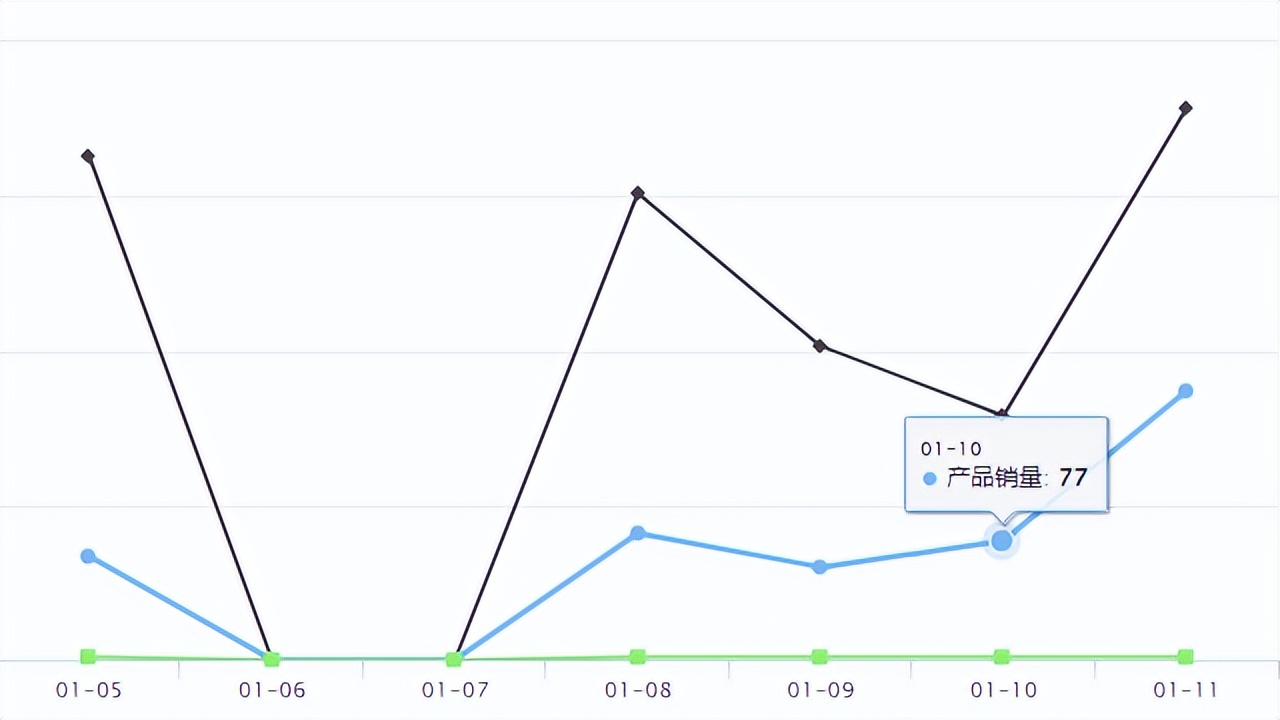
Task: Select the green square point at 01-11
Action: tap(1185, 657)
